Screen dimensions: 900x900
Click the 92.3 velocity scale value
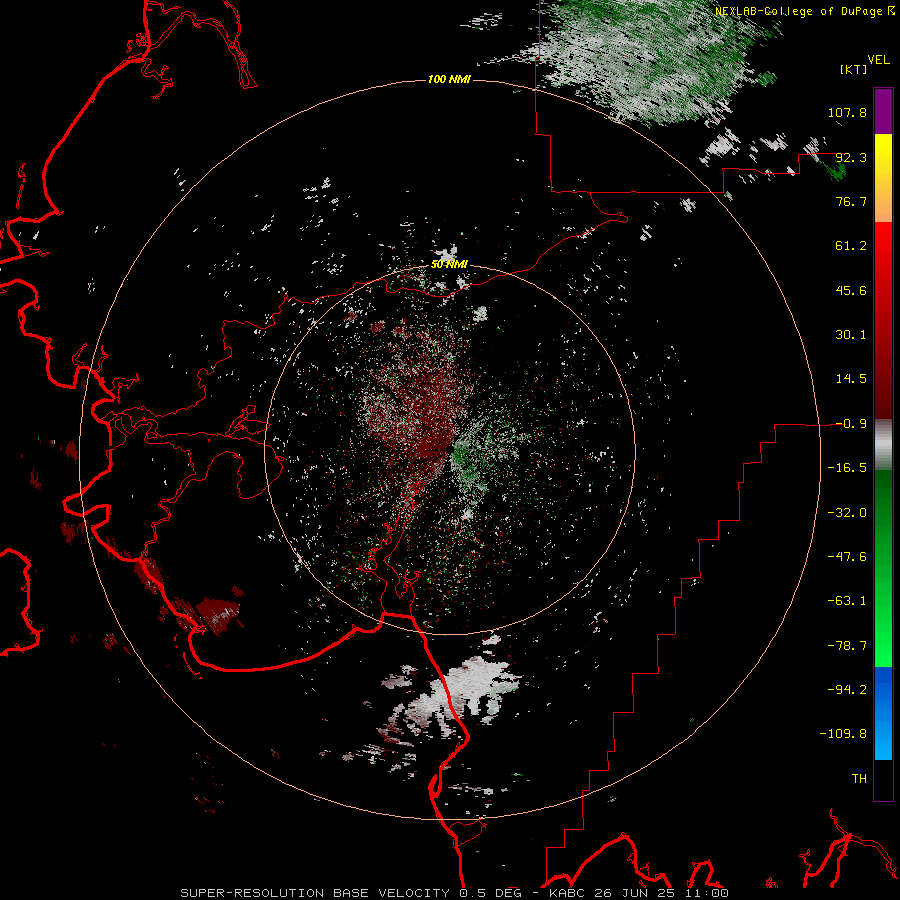(851, 157)
